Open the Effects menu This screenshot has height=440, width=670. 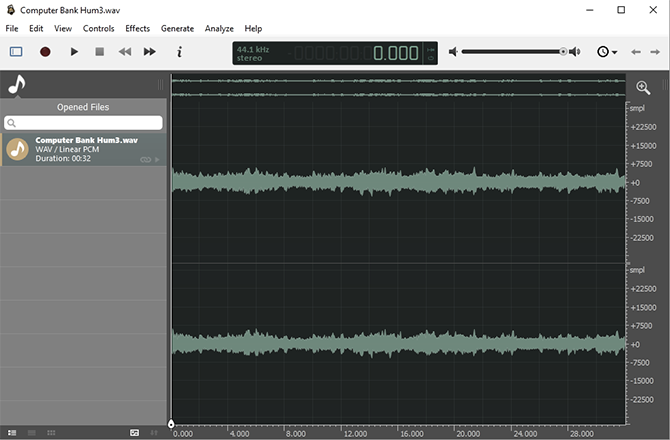(x=137, y=29)
